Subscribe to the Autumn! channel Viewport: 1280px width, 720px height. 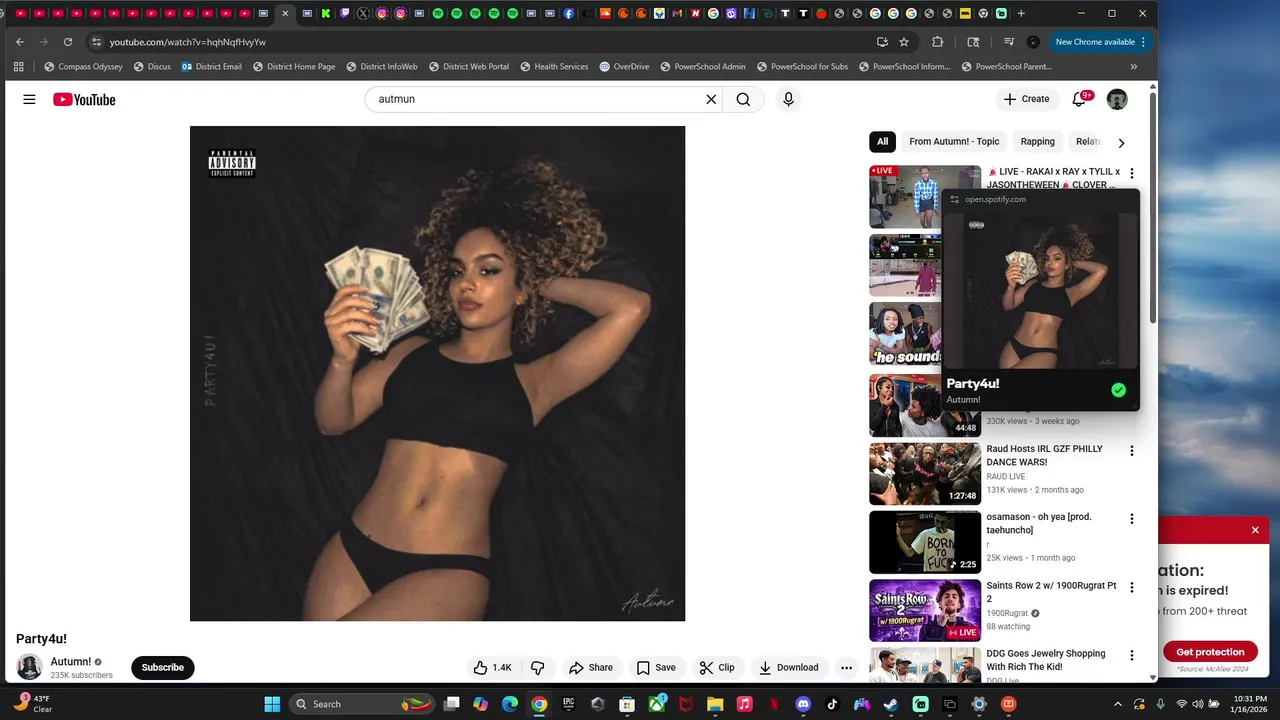[162, 667]
